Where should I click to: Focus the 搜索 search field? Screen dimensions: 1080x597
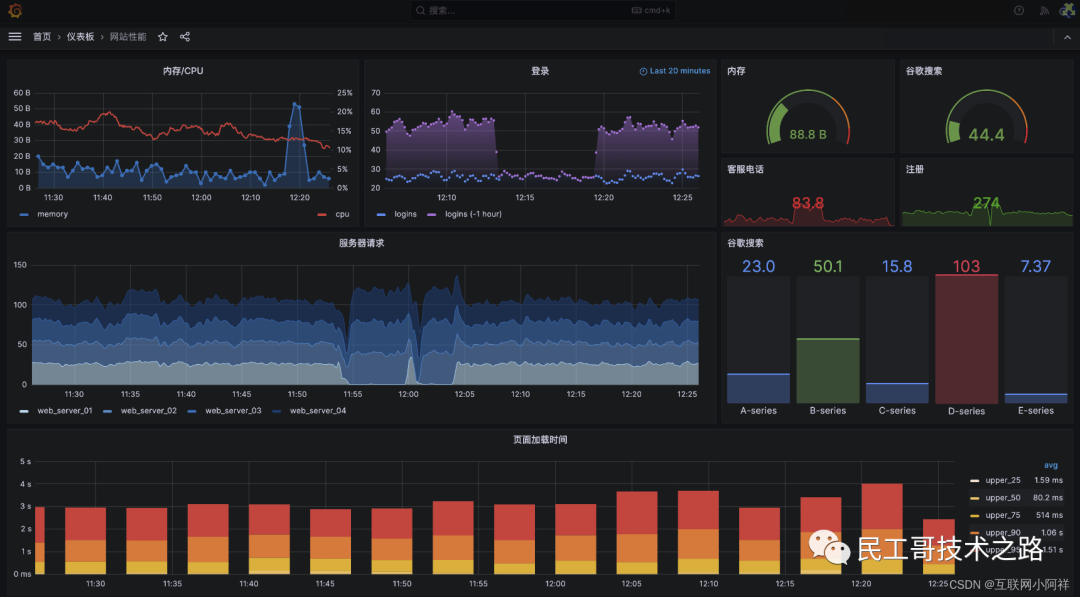[x=543, y=10]
